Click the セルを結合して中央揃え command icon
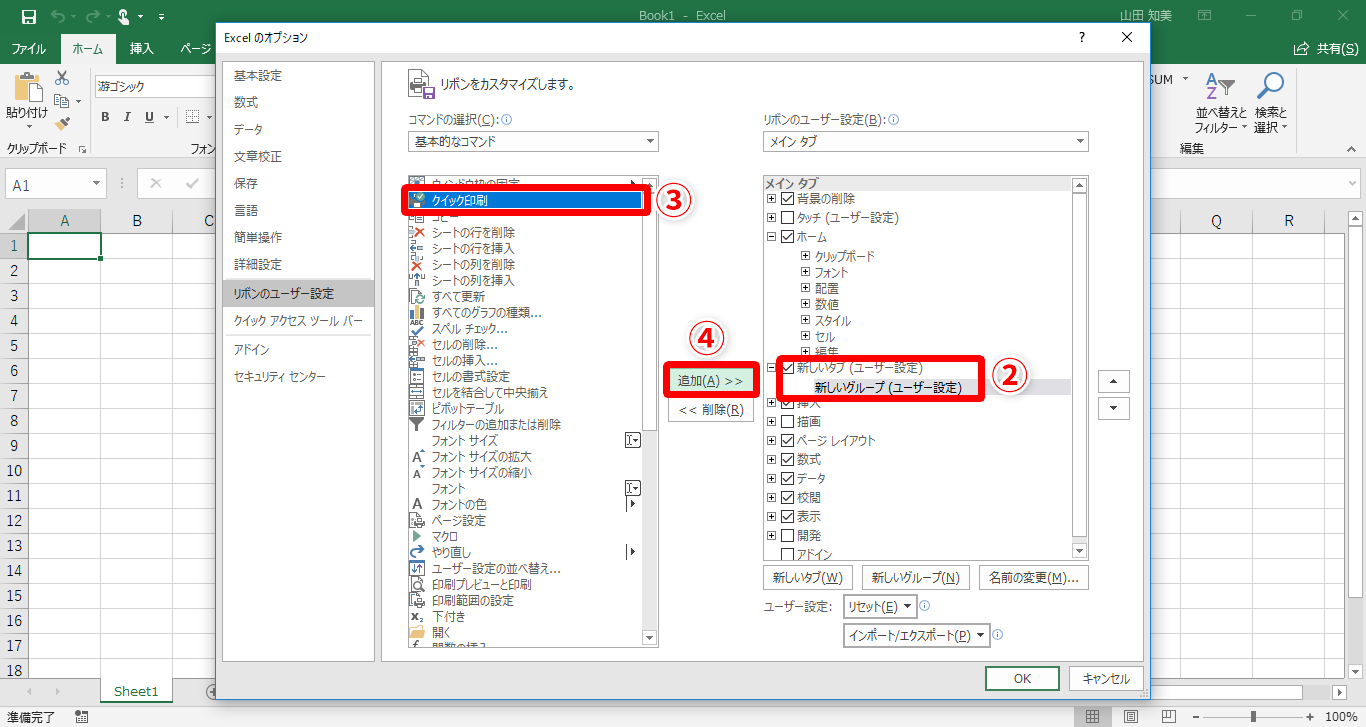Viewport: 1366px width, 727px height. [x=418, y=393]
